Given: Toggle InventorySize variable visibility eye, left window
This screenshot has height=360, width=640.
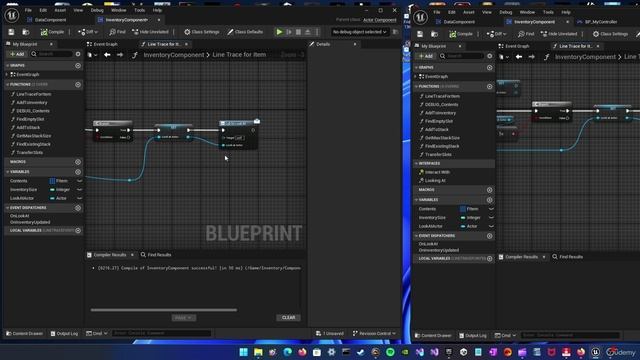Looking at the screenshot, I should [x=80, y=190].
